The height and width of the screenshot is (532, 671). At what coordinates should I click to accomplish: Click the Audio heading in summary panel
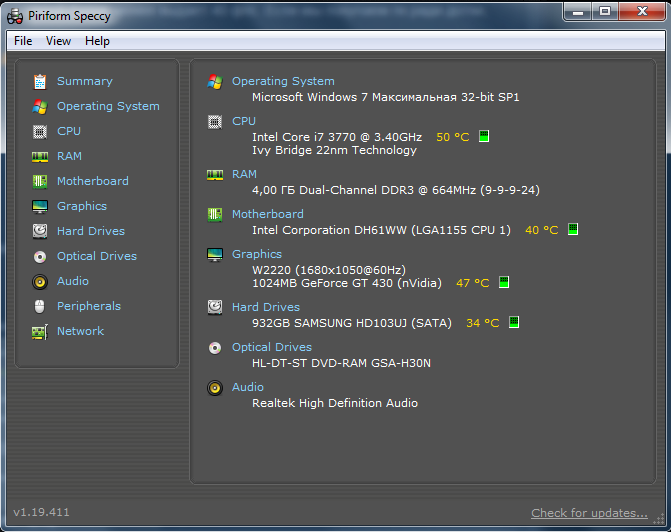[x=248, y=387]
